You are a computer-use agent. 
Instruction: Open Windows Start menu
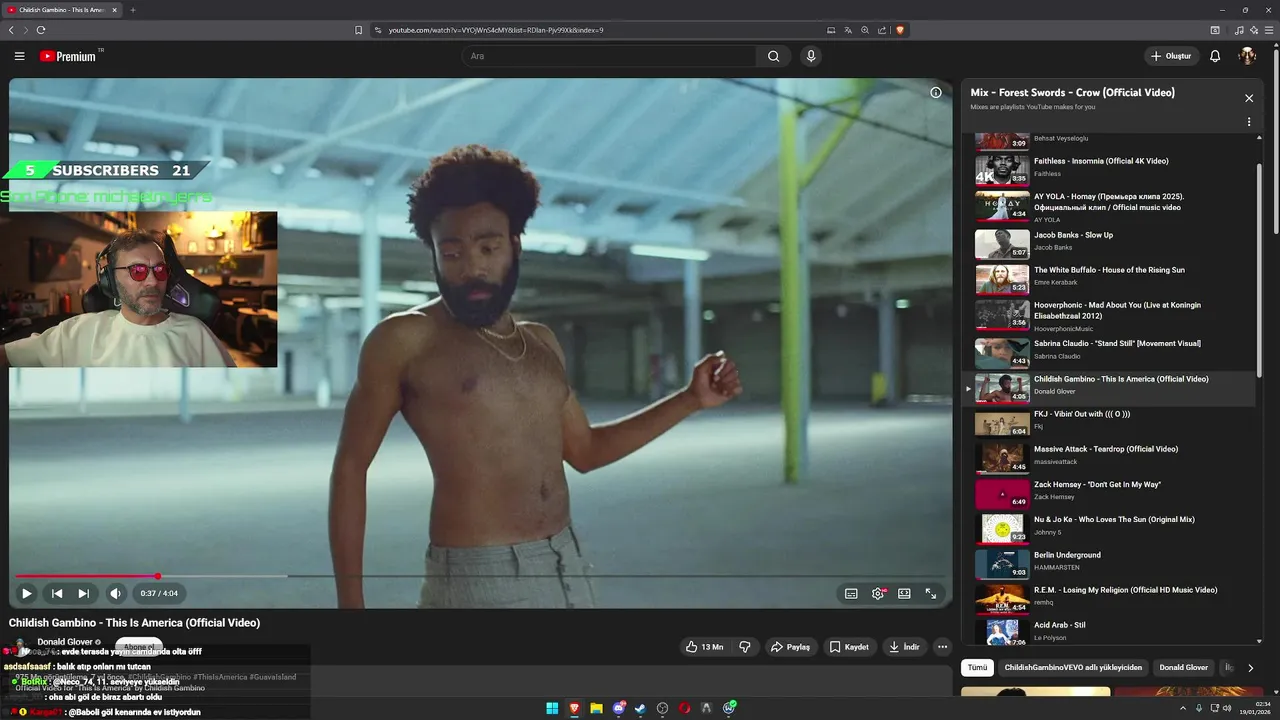tap(552, 708)
